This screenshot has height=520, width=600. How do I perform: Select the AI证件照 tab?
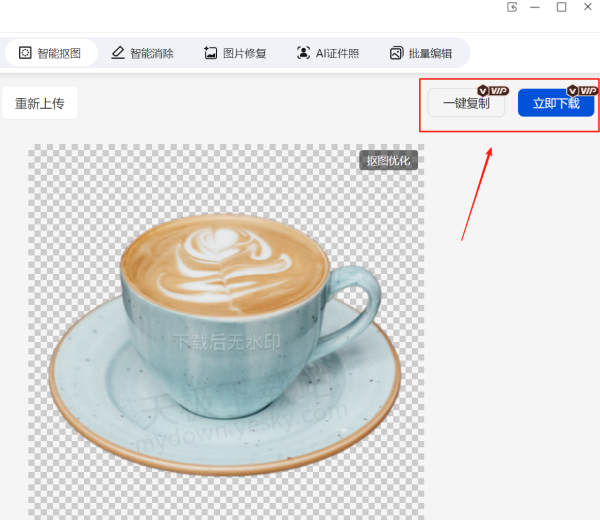337,54
